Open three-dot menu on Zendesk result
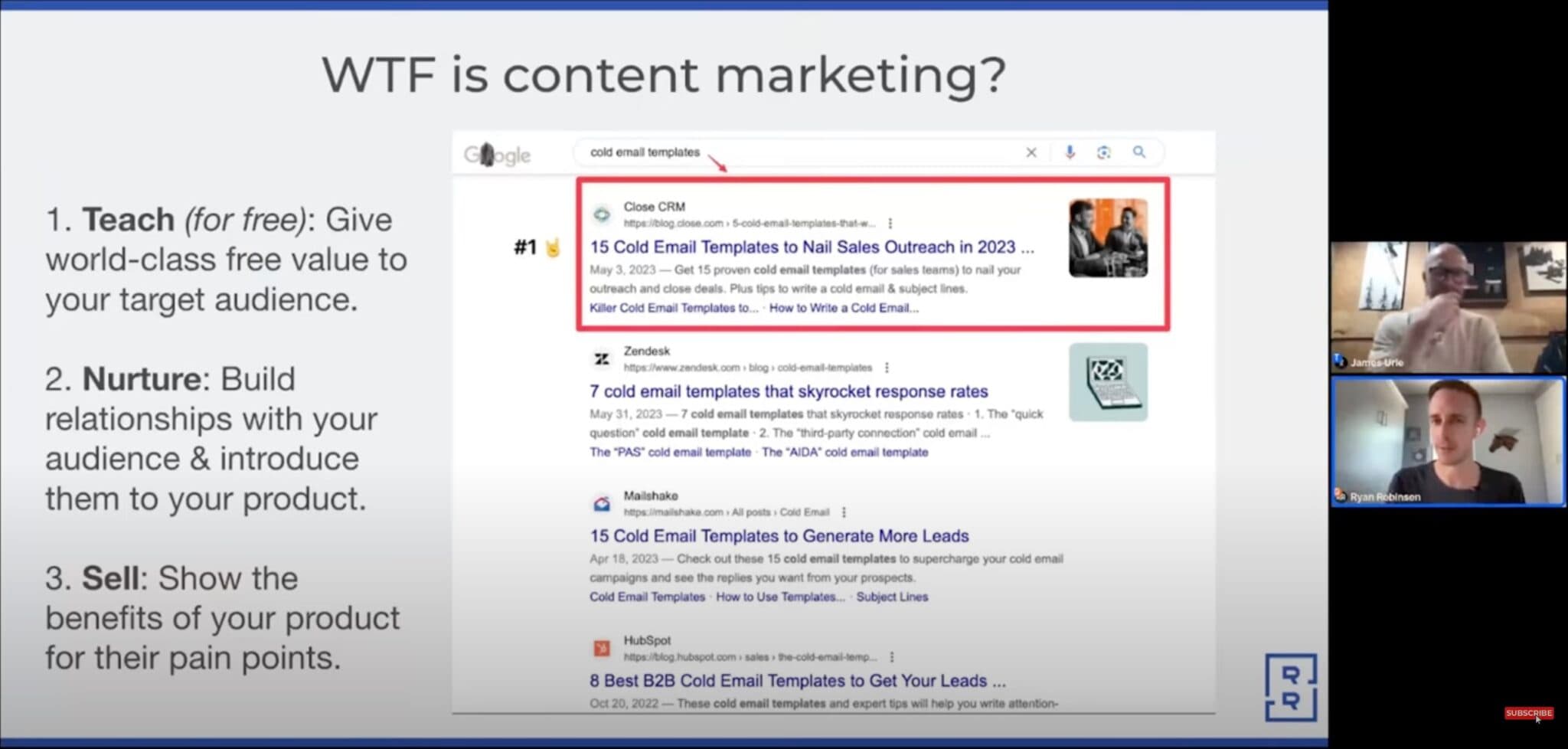The image size is (1568, 749). tap(886, 368)
